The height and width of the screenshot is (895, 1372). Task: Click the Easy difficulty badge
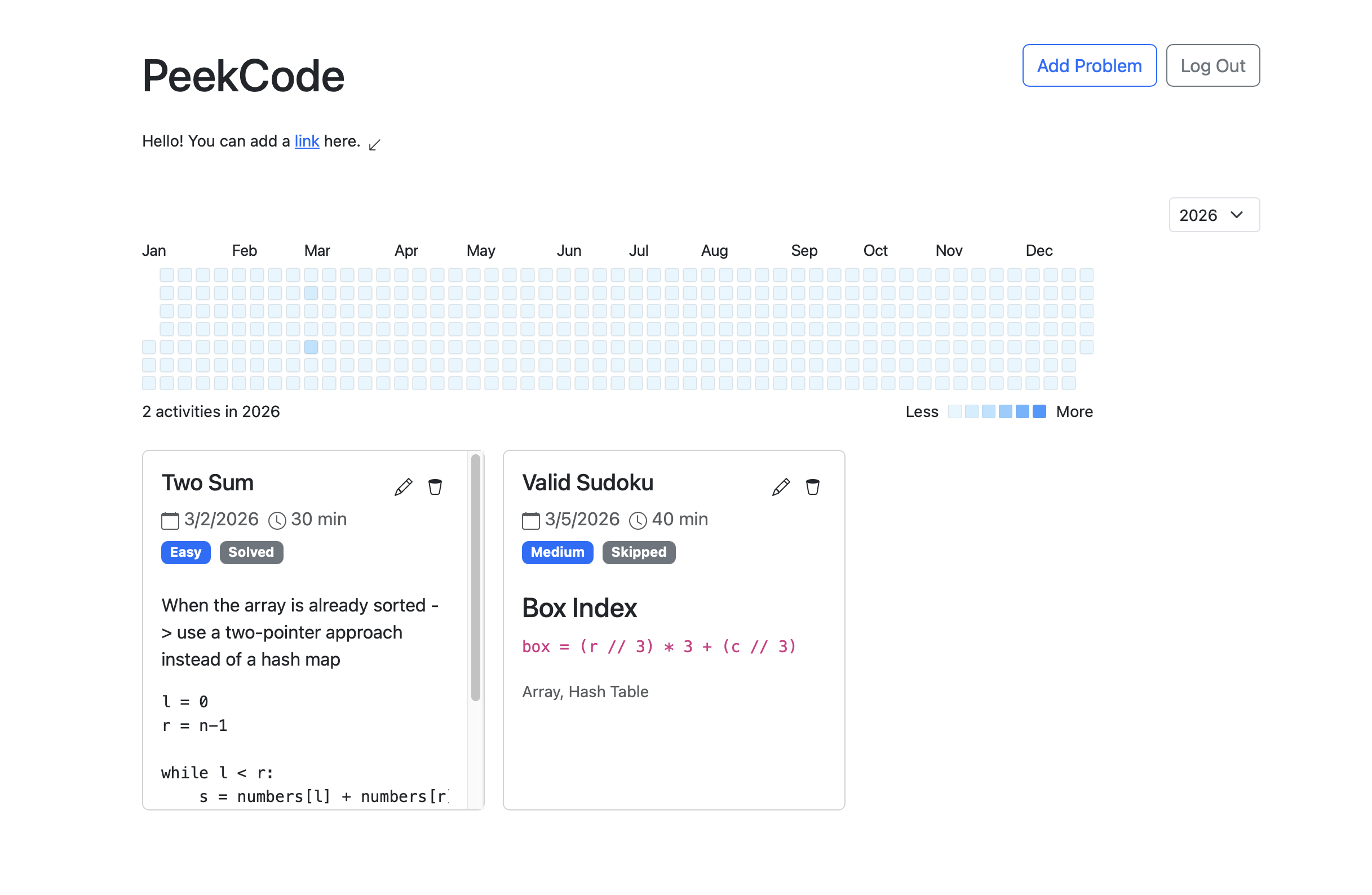[x=185, y=552]
